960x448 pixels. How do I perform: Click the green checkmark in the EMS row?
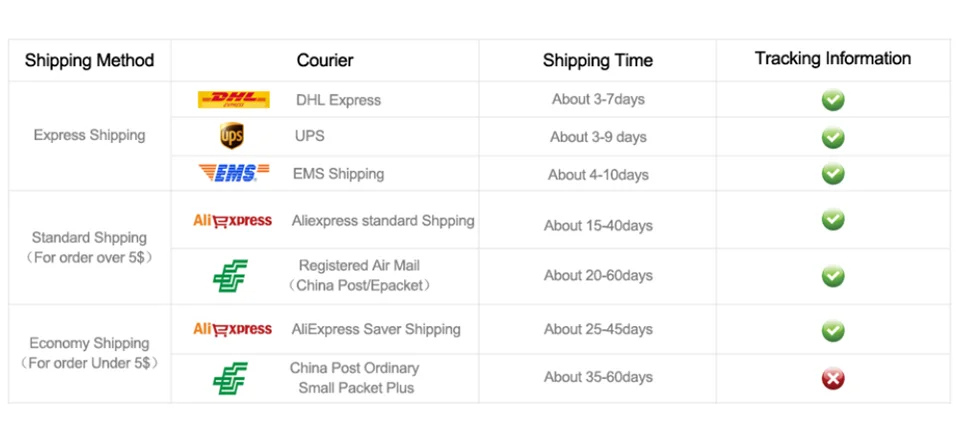[x=833, y=174]
